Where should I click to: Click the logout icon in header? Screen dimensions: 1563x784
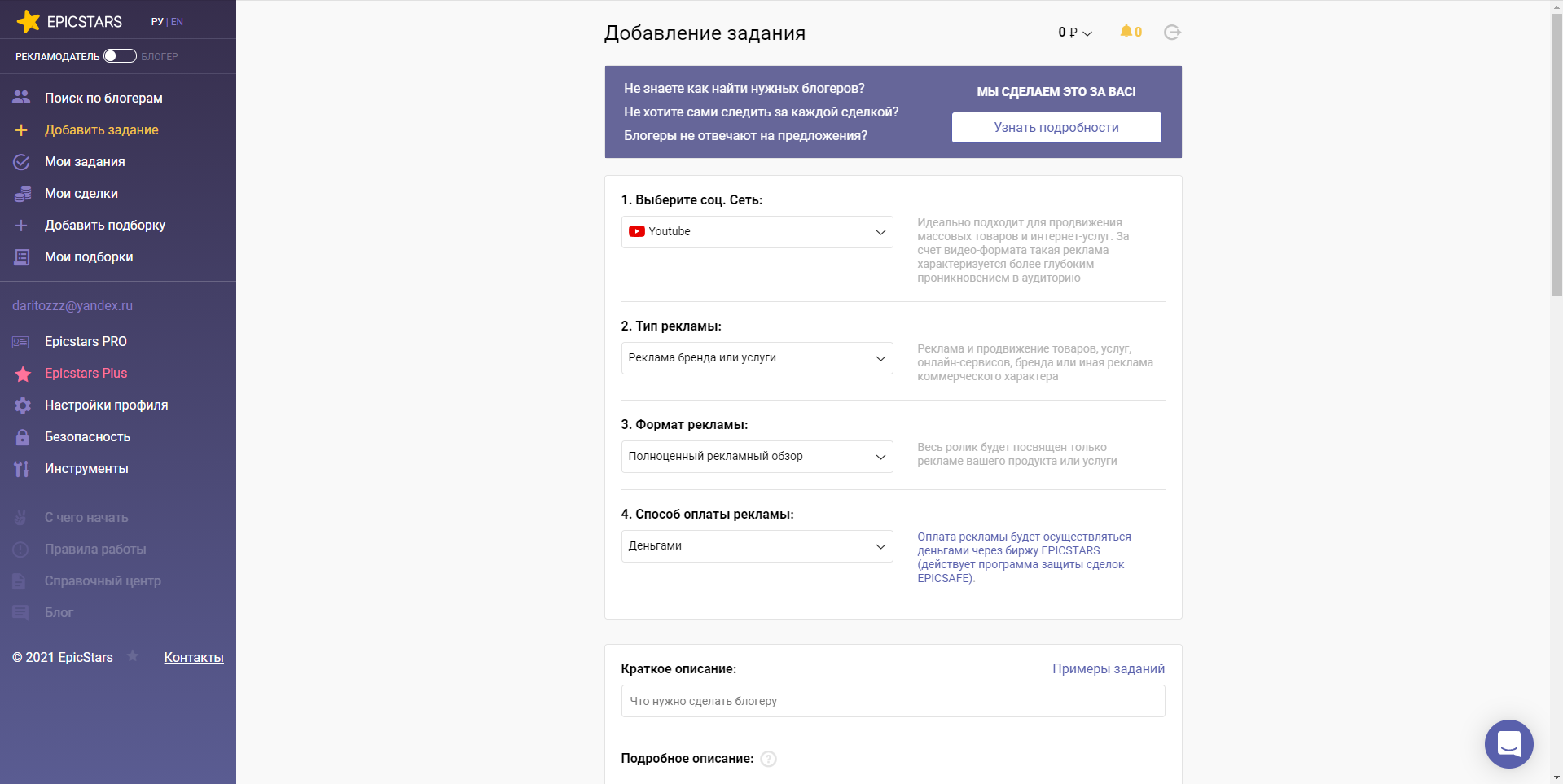(1172, 33)
